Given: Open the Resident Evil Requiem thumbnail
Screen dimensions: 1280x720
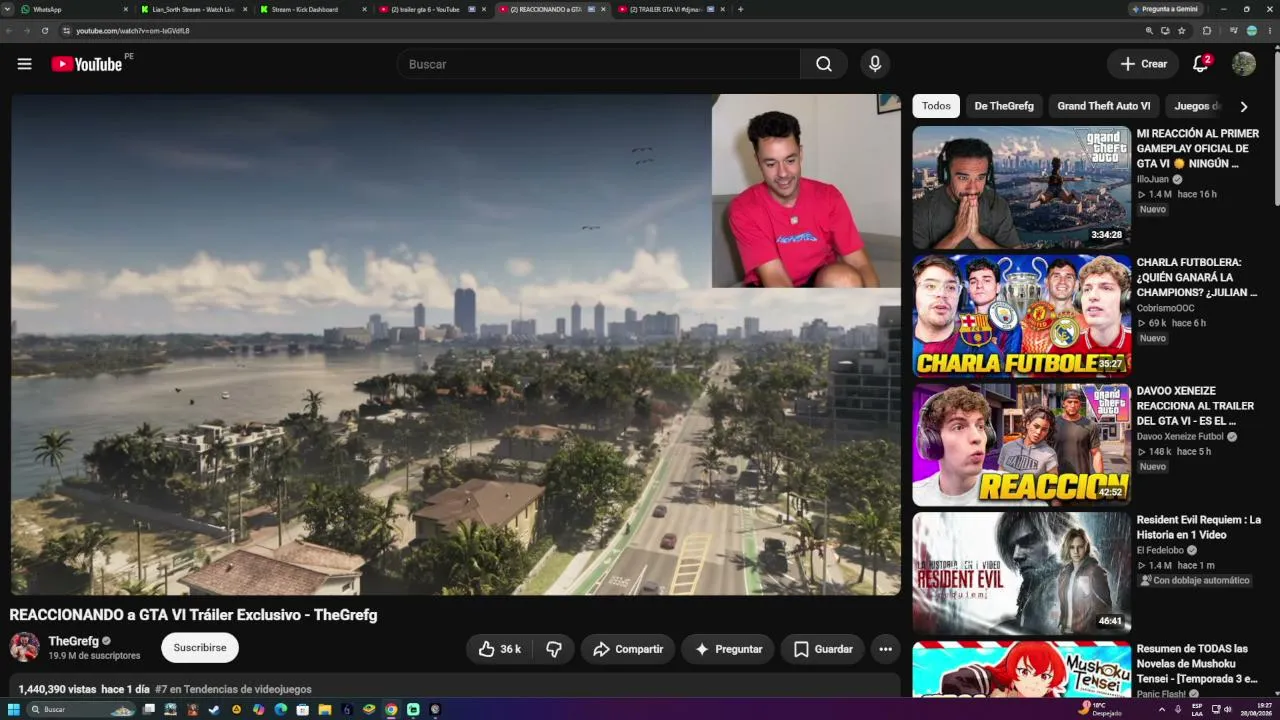Looking at the screenshot, I should 1021,574.
